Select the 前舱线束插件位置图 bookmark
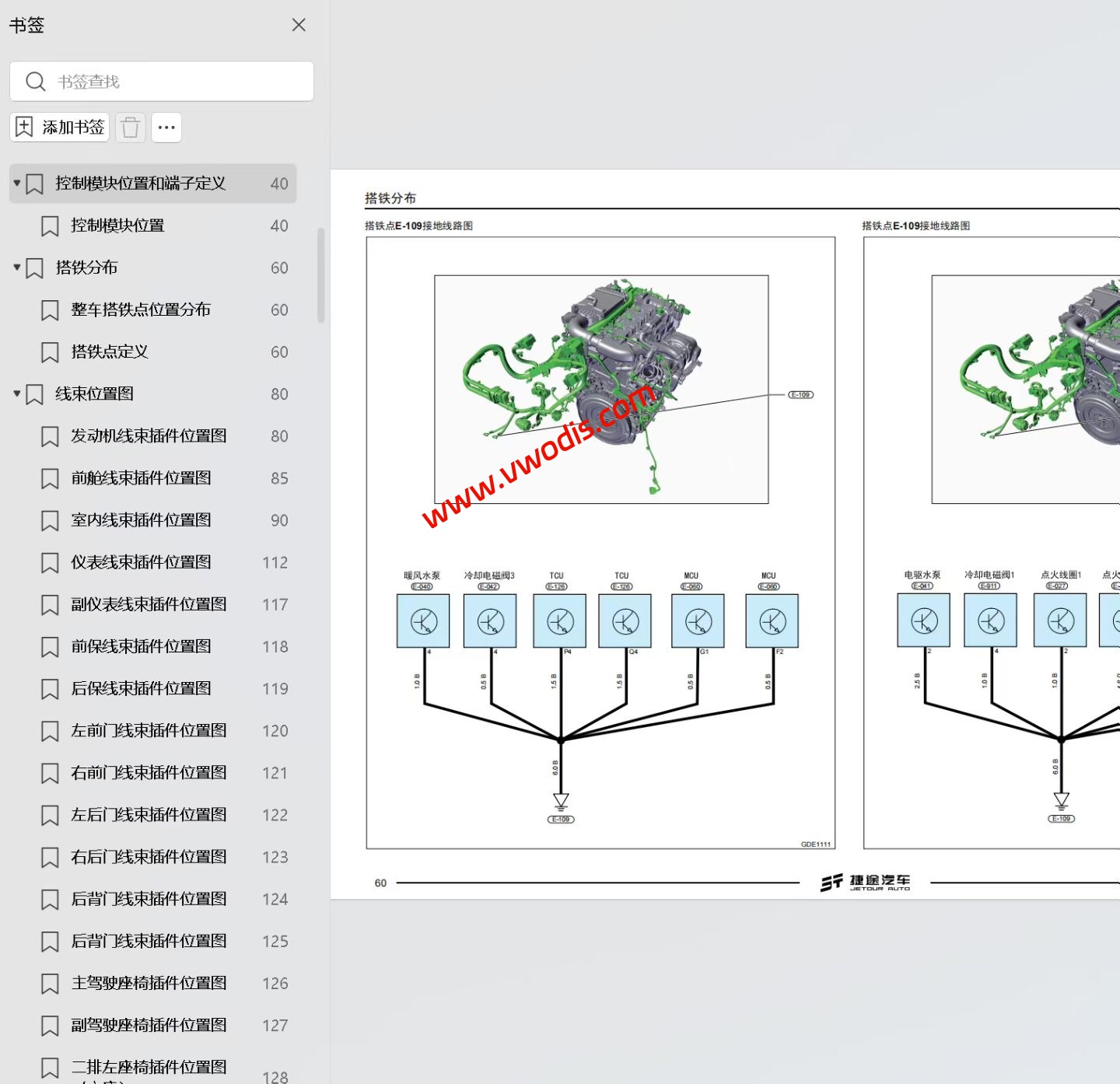The height and width of the screenshot is (1084, 1120). tap(141, 477)
